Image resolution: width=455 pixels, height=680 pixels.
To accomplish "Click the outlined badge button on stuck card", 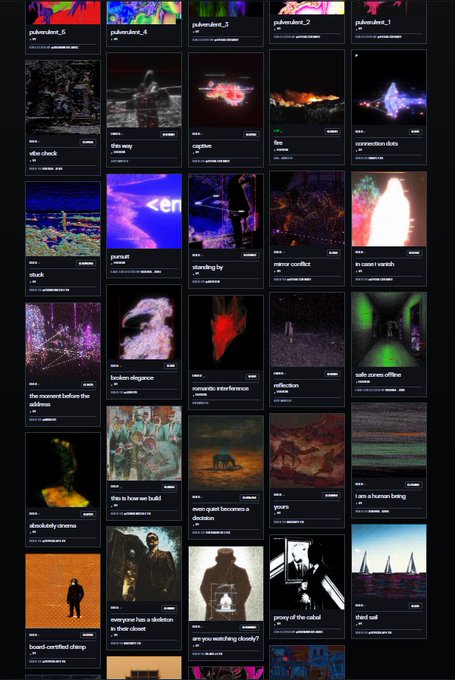I will click(x=86, y=263).
